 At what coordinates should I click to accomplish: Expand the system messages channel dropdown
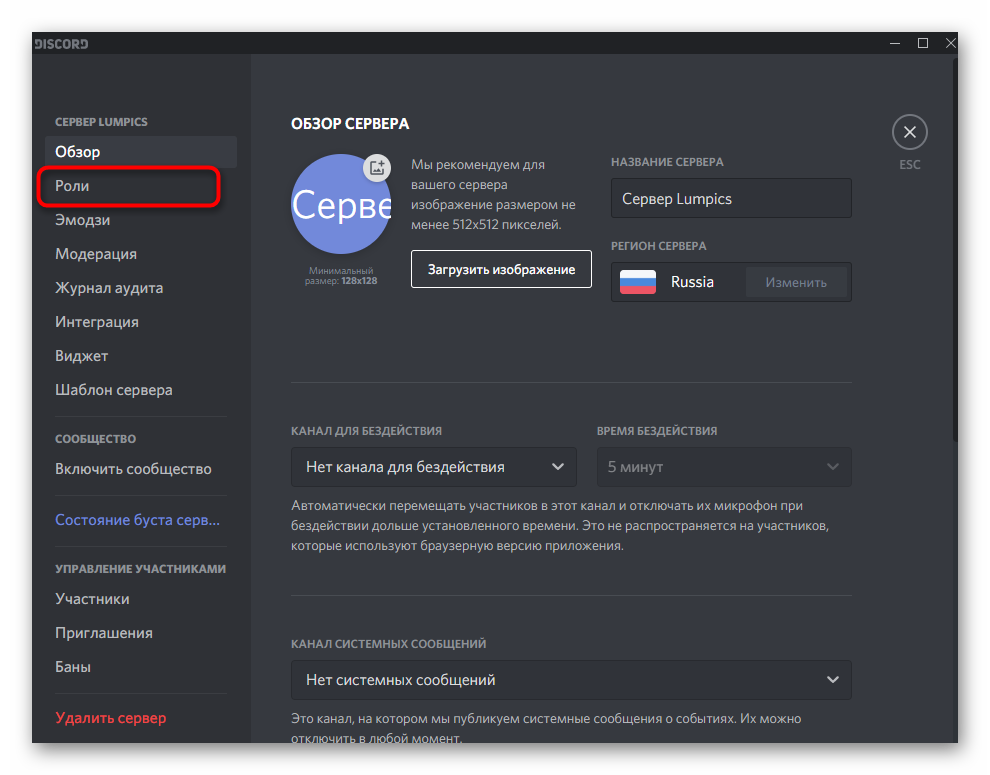(x=571, y=680)
